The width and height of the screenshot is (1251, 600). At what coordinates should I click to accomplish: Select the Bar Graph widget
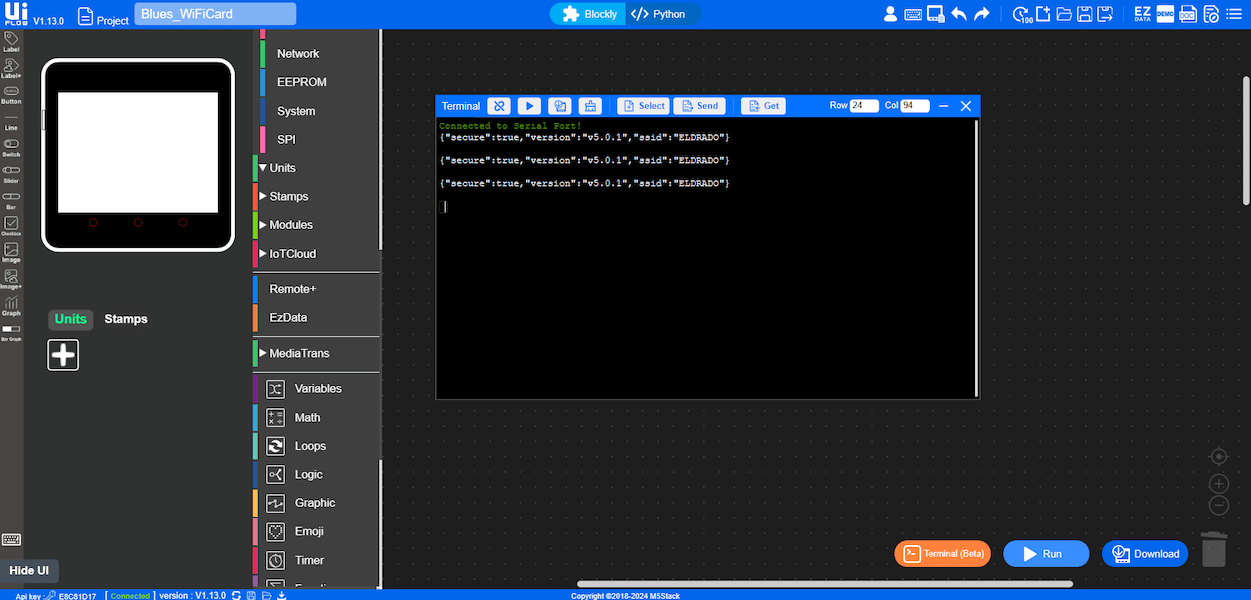[x=11, y=332]
